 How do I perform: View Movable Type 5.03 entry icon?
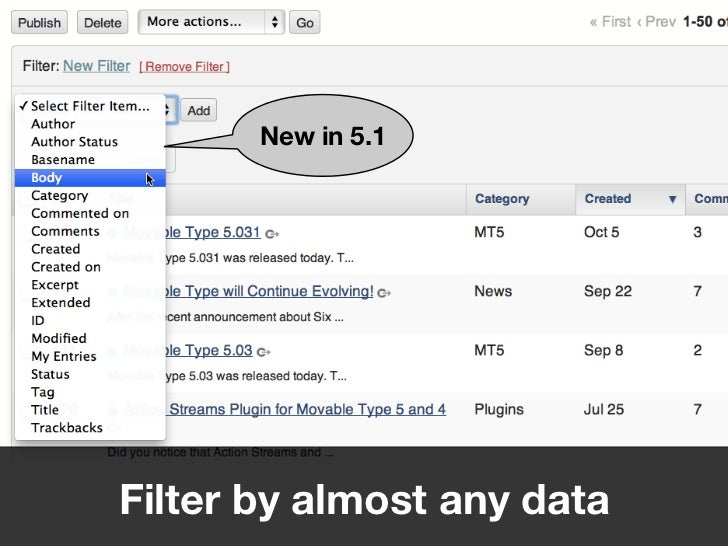(264, 352)
